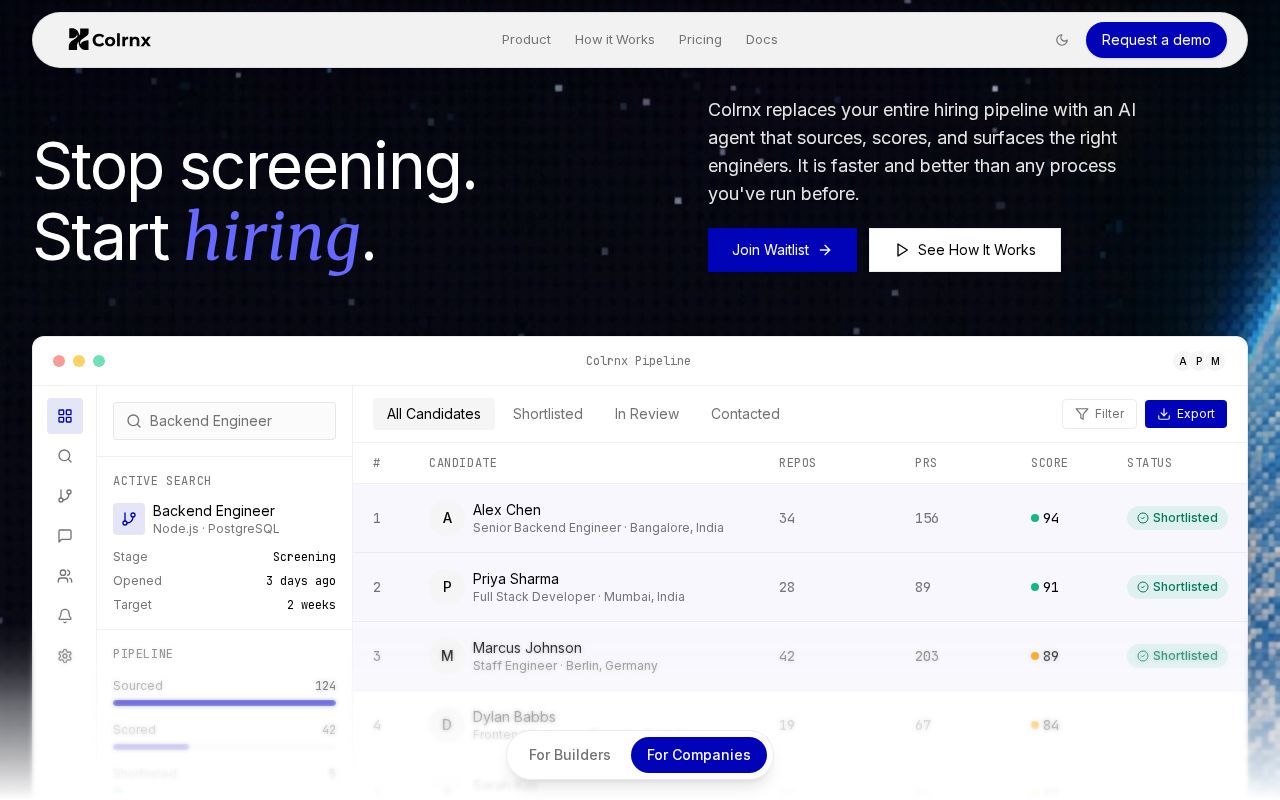Toggle dark mode moon icon

[1062, 40]
